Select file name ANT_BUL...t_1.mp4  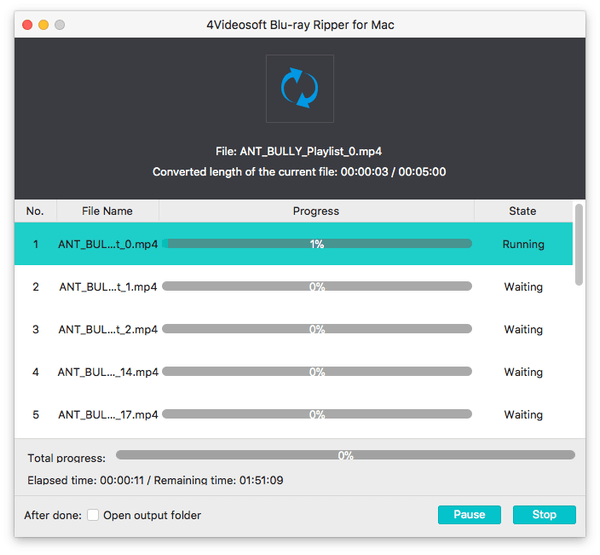(x=108, y=287)
